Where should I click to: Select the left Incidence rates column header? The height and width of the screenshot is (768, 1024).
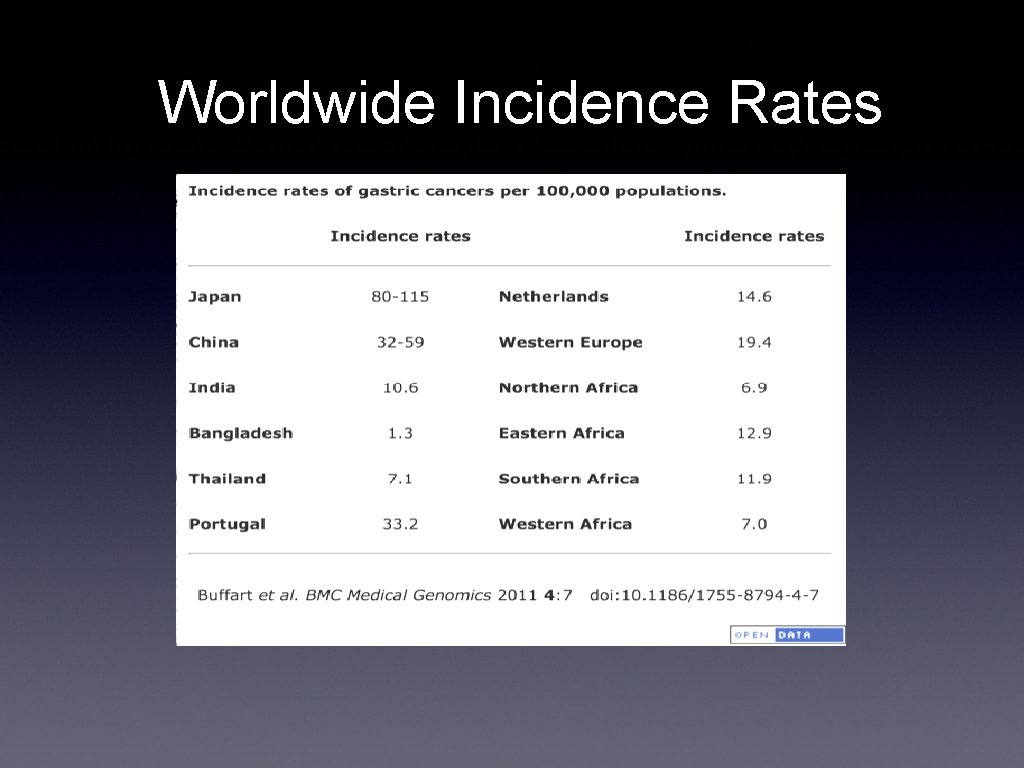400,236
